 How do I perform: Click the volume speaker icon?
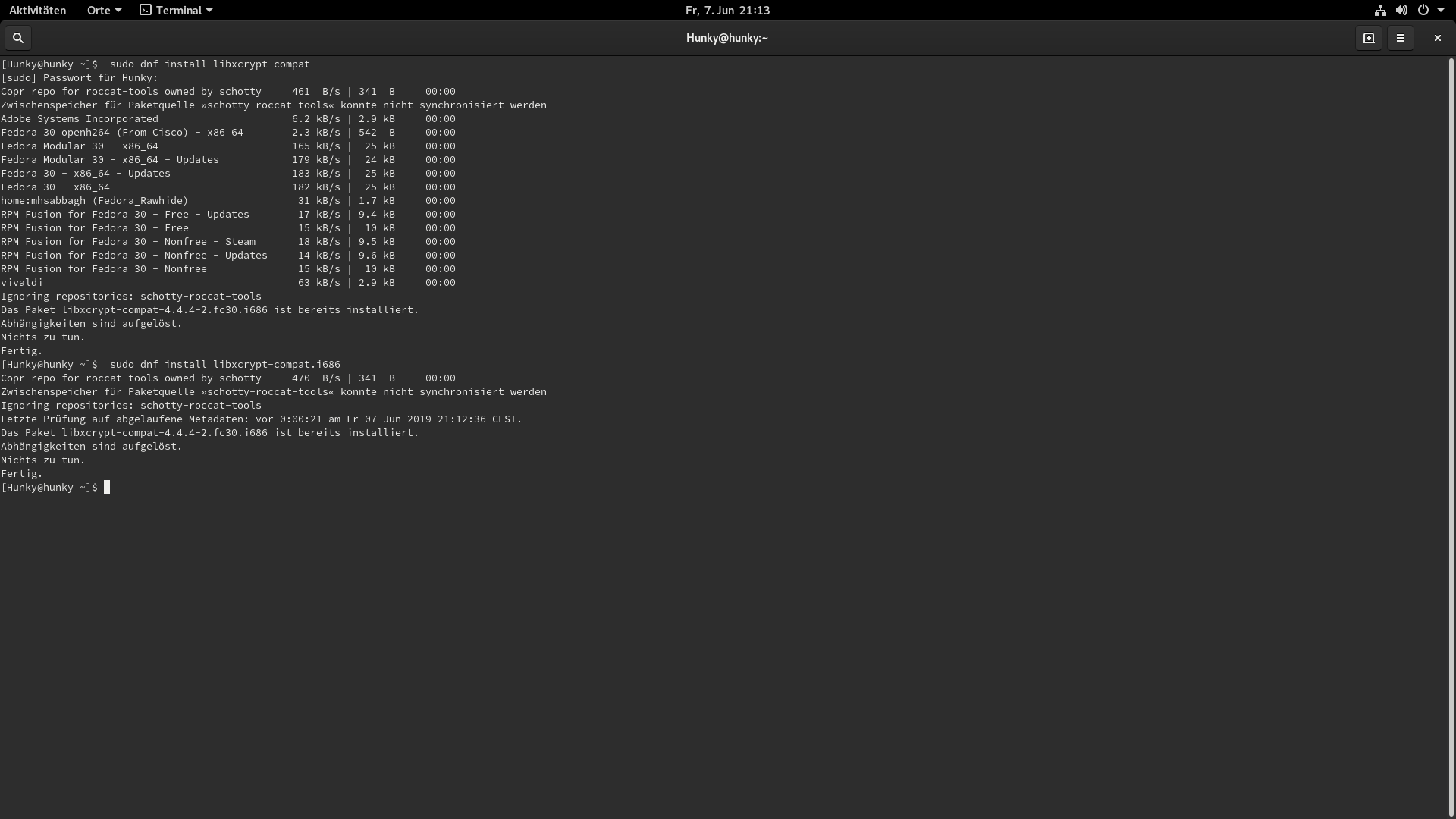(x=1401, y=11)
